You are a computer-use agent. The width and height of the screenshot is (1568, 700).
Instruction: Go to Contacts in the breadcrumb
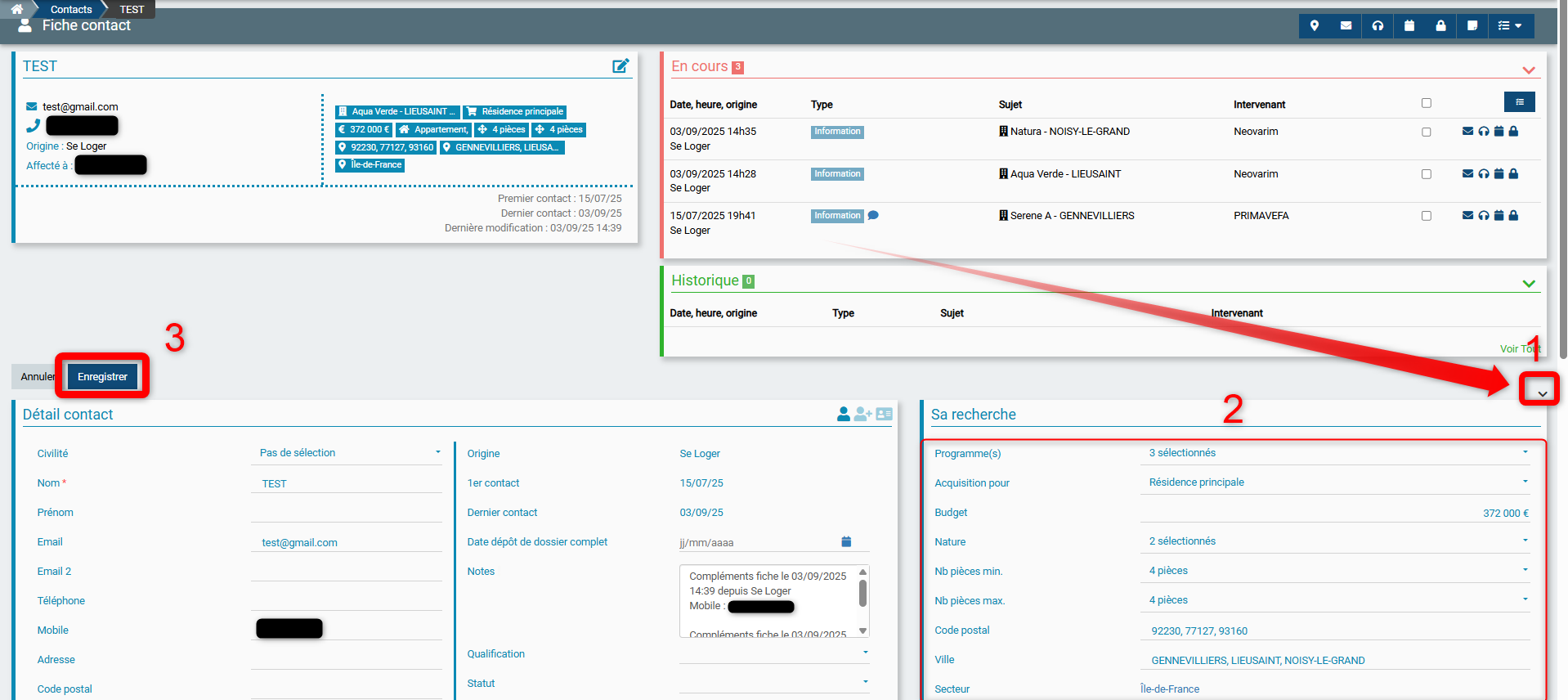[x=71, y=10]
